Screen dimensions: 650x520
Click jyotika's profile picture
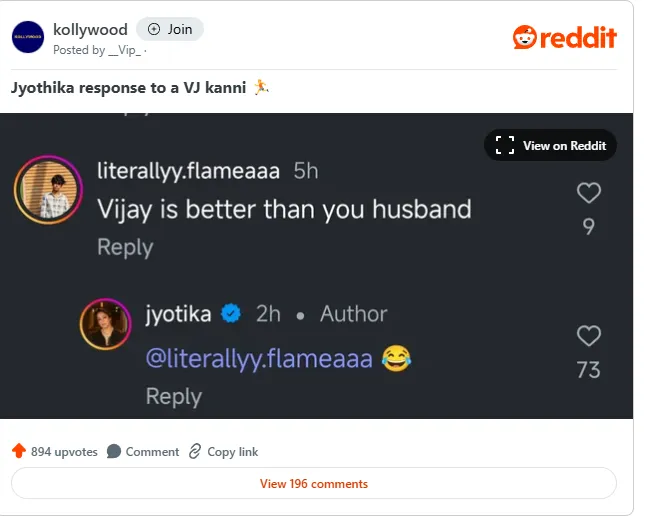click(108, 323)
